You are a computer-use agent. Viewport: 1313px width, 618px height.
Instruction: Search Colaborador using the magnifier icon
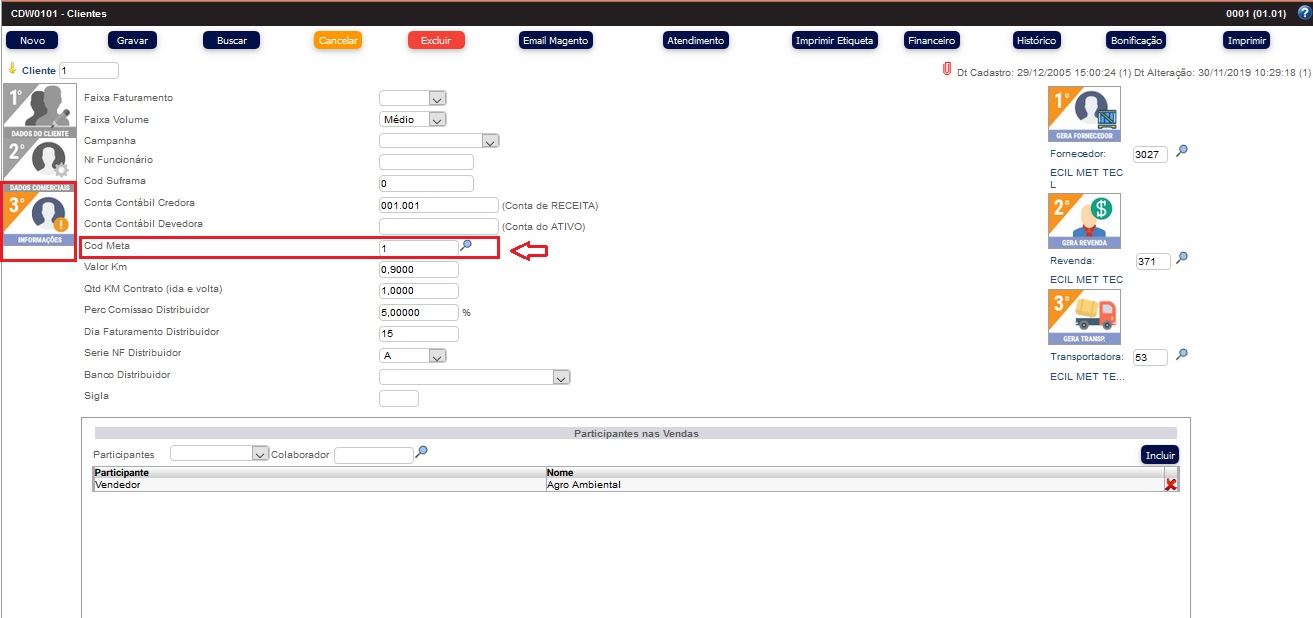coord(421,451)
